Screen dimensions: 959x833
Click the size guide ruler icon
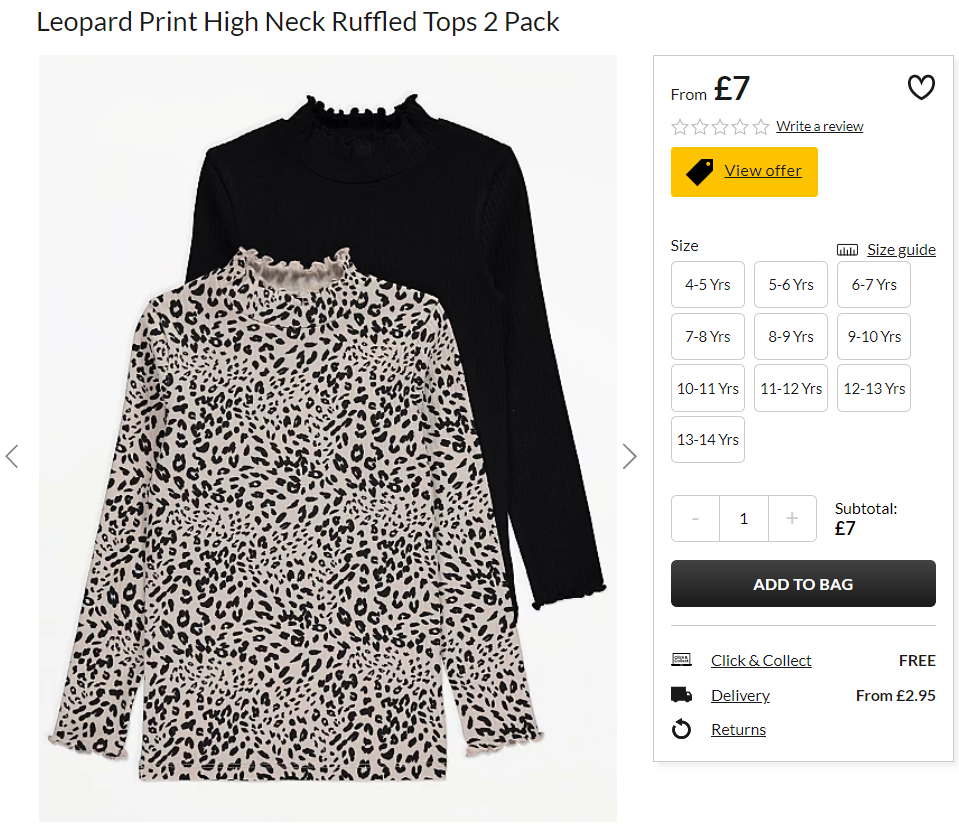847,250
